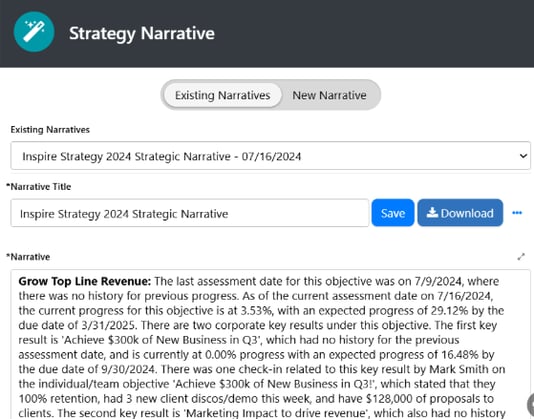Save the narrative with the Save button
534x419 pixels.
(x=393, y=213)
